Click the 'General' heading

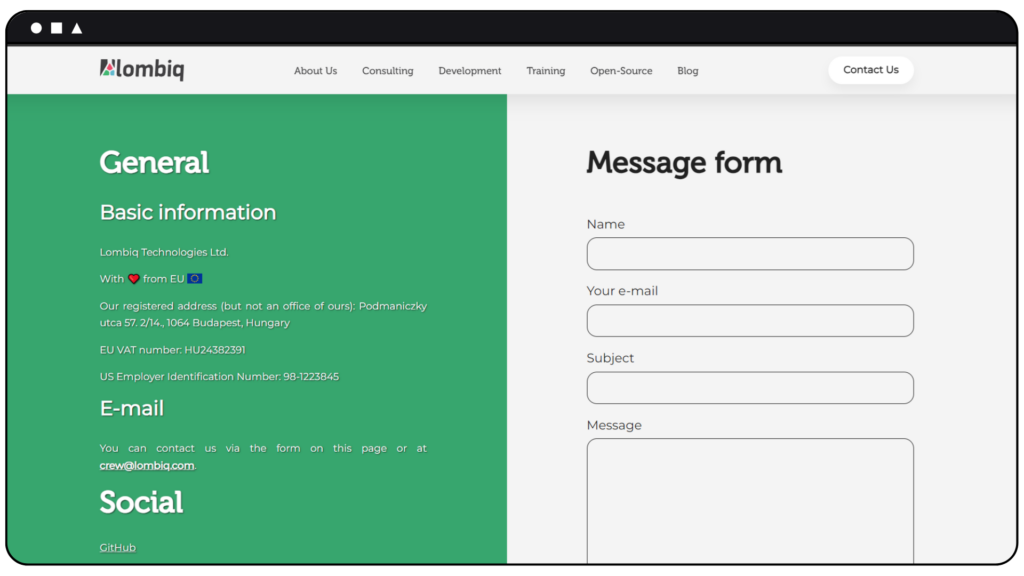[154, 163]
